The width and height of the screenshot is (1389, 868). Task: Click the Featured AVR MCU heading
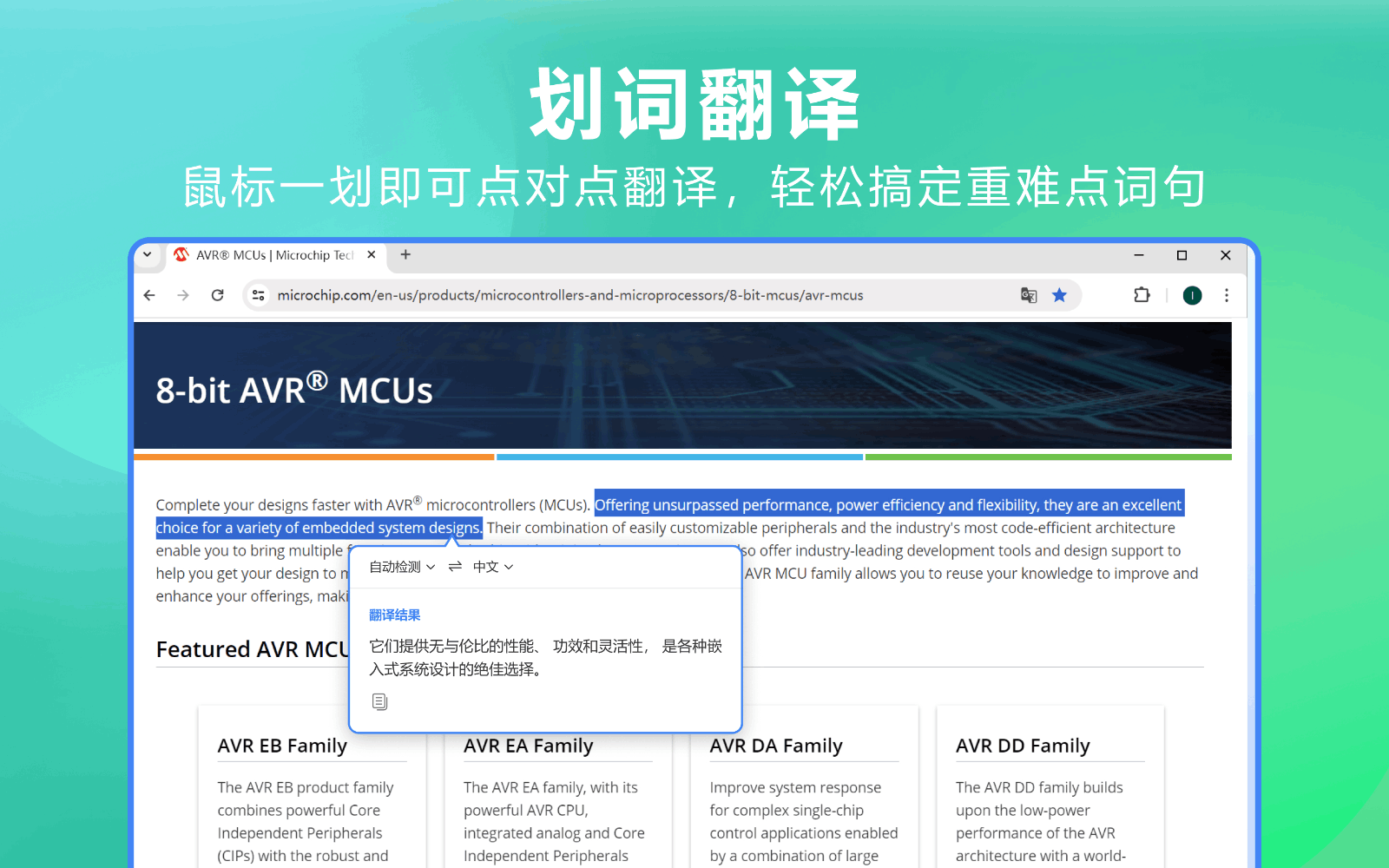[x=253, y=649]
